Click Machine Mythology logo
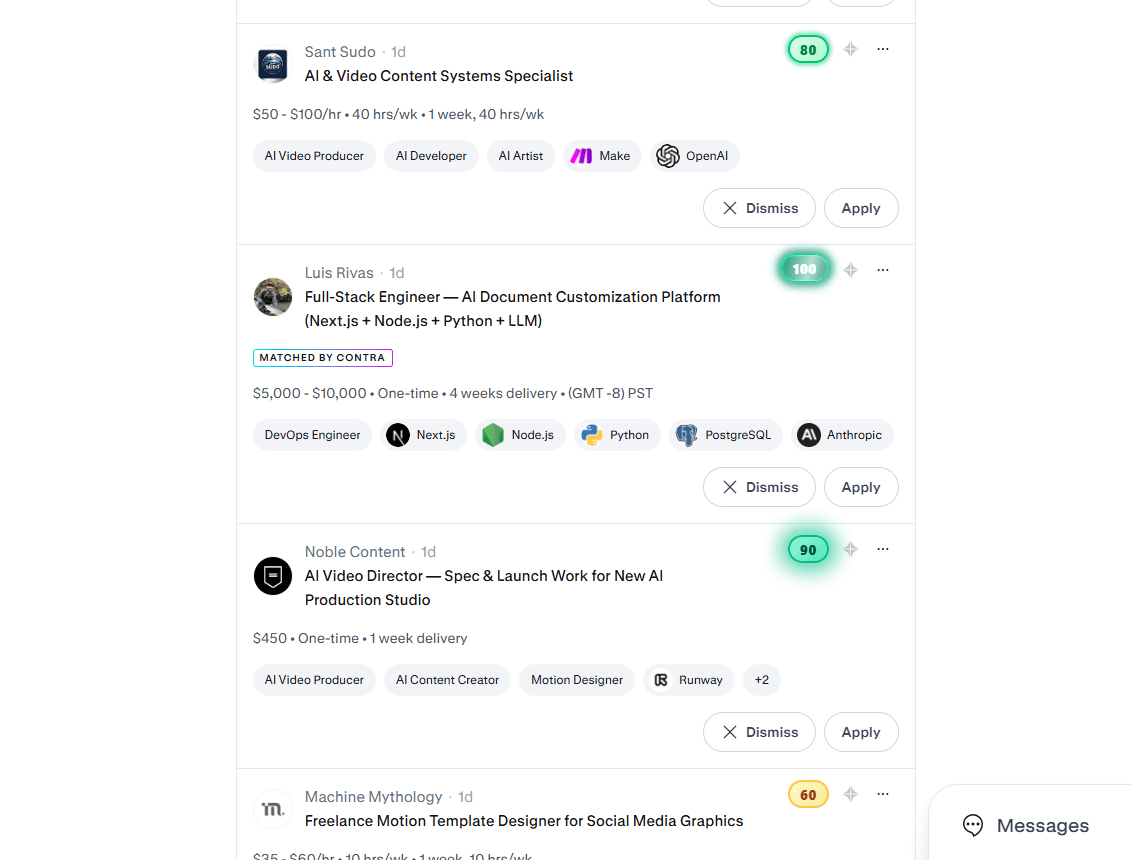Image resolution: width=1131 pixels, height=860 pixels. click(273, 809)
